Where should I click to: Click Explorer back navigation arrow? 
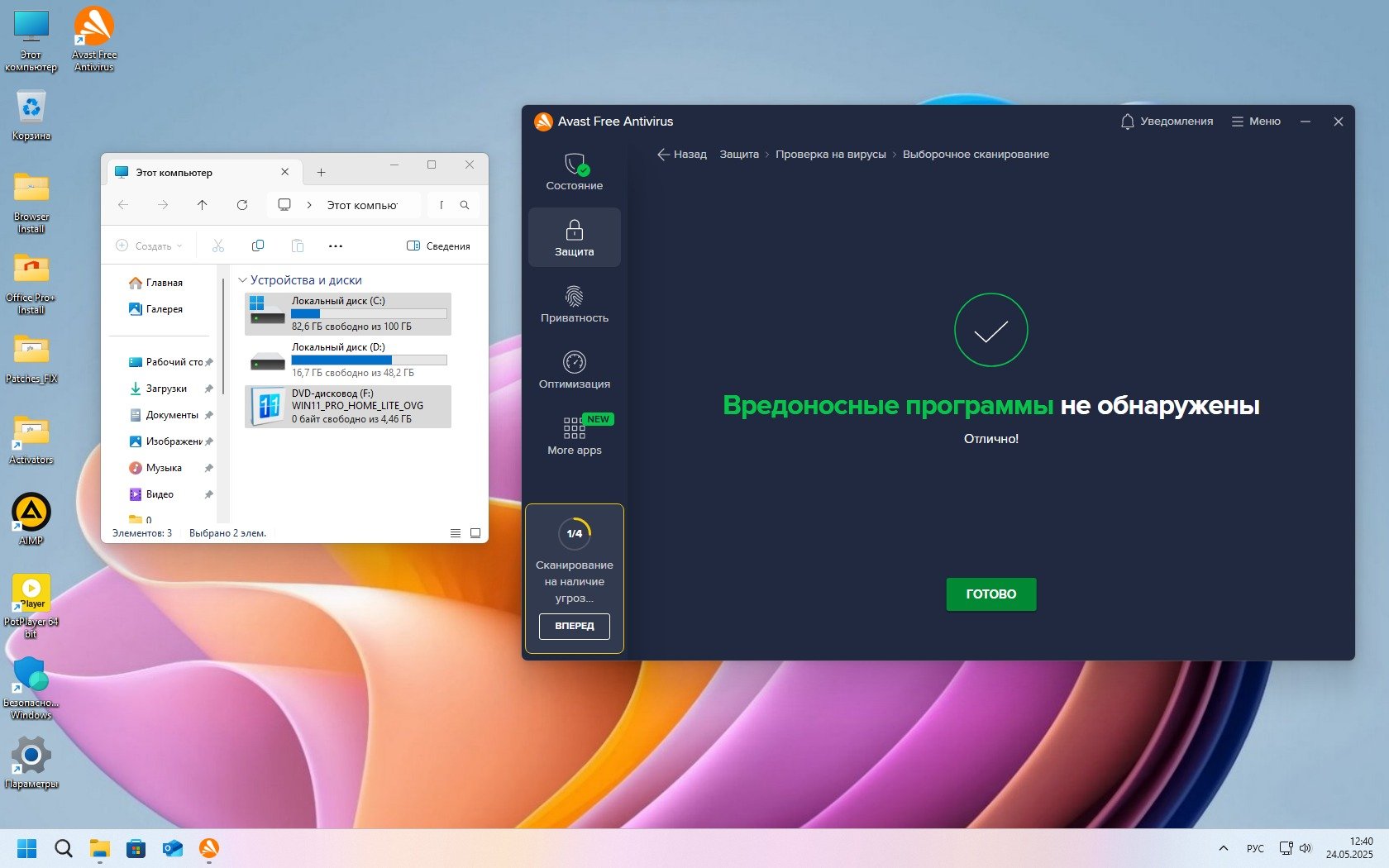[123, 205]
